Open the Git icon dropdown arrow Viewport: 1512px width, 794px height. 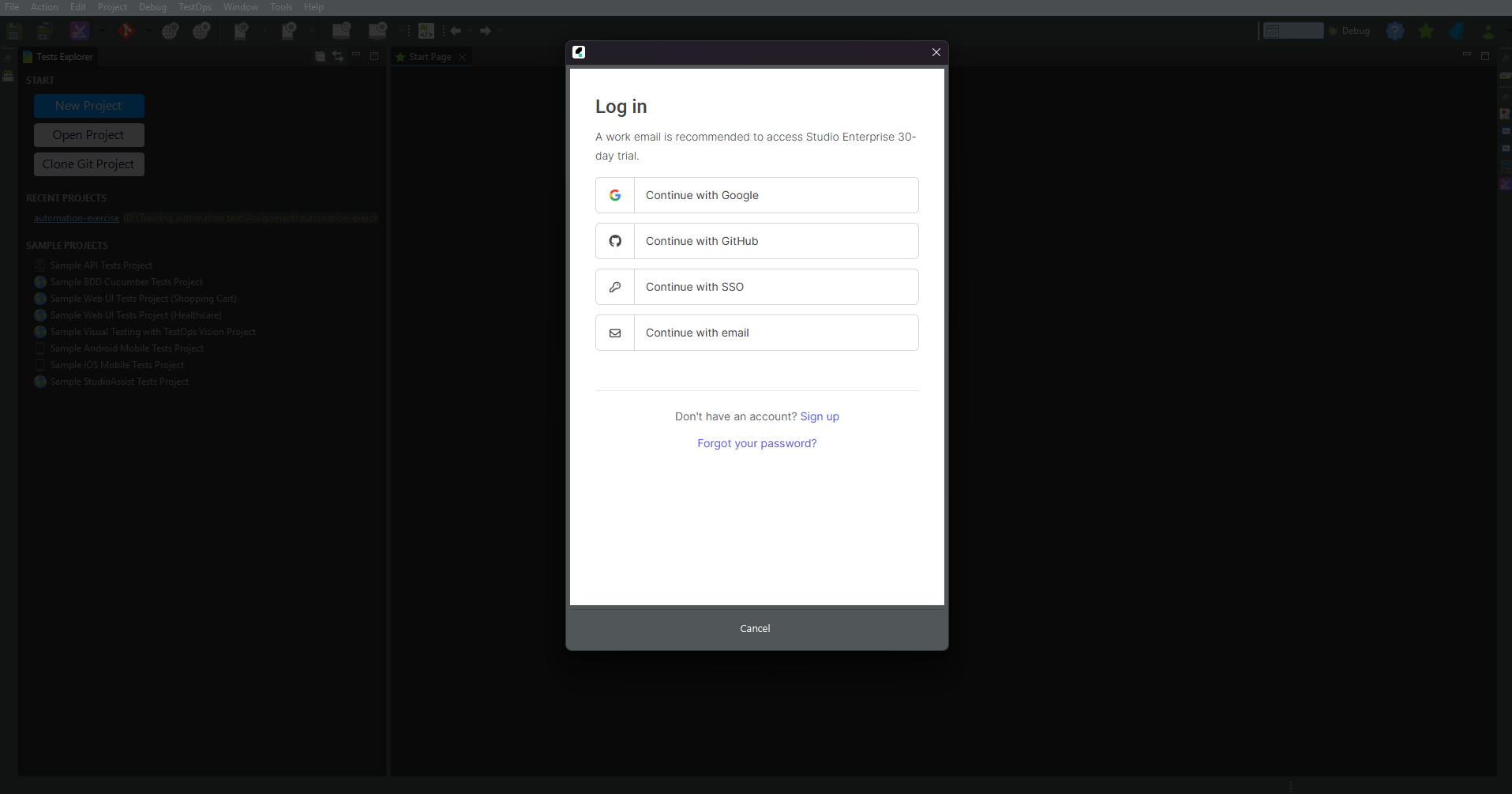[148, 31]
